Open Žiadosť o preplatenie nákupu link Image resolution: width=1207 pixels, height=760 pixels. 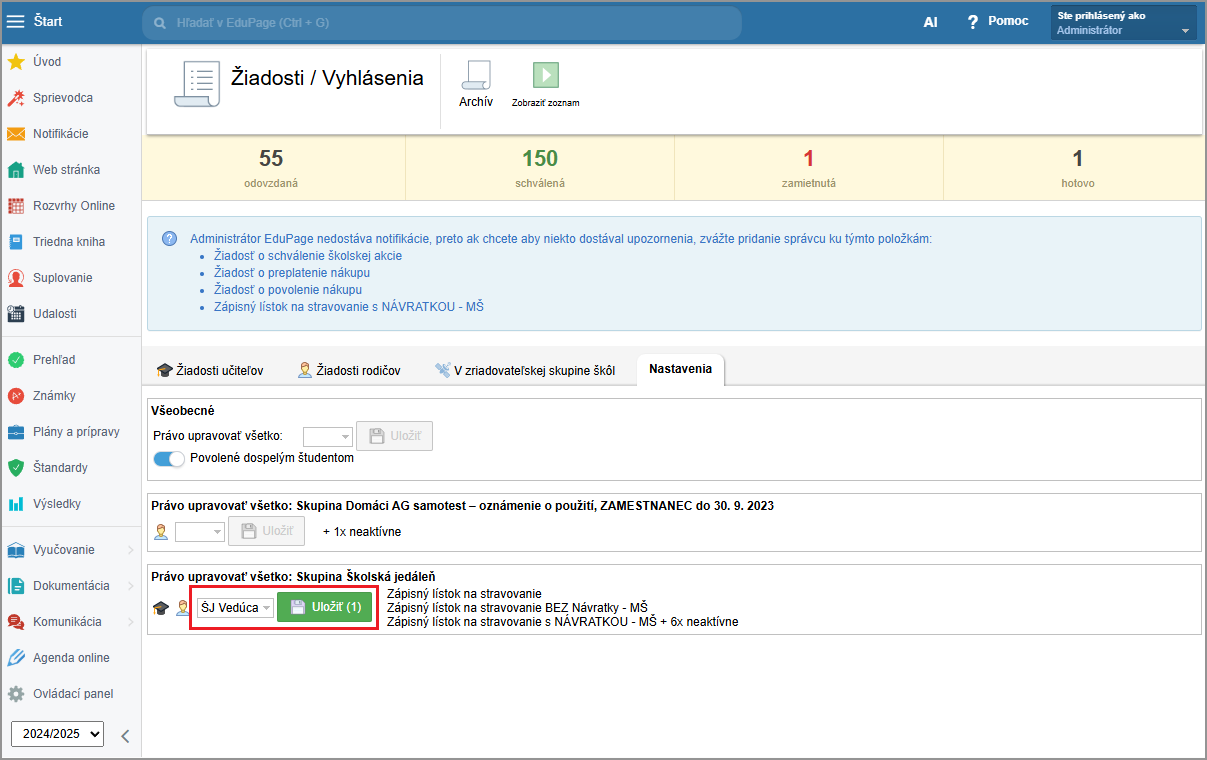292,273
